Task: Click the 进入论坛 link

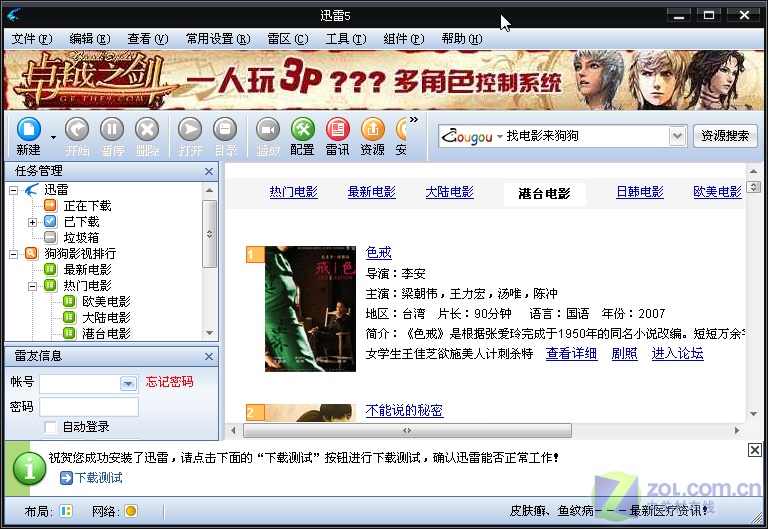Action: pyautogui.click(x=677, y=353)
